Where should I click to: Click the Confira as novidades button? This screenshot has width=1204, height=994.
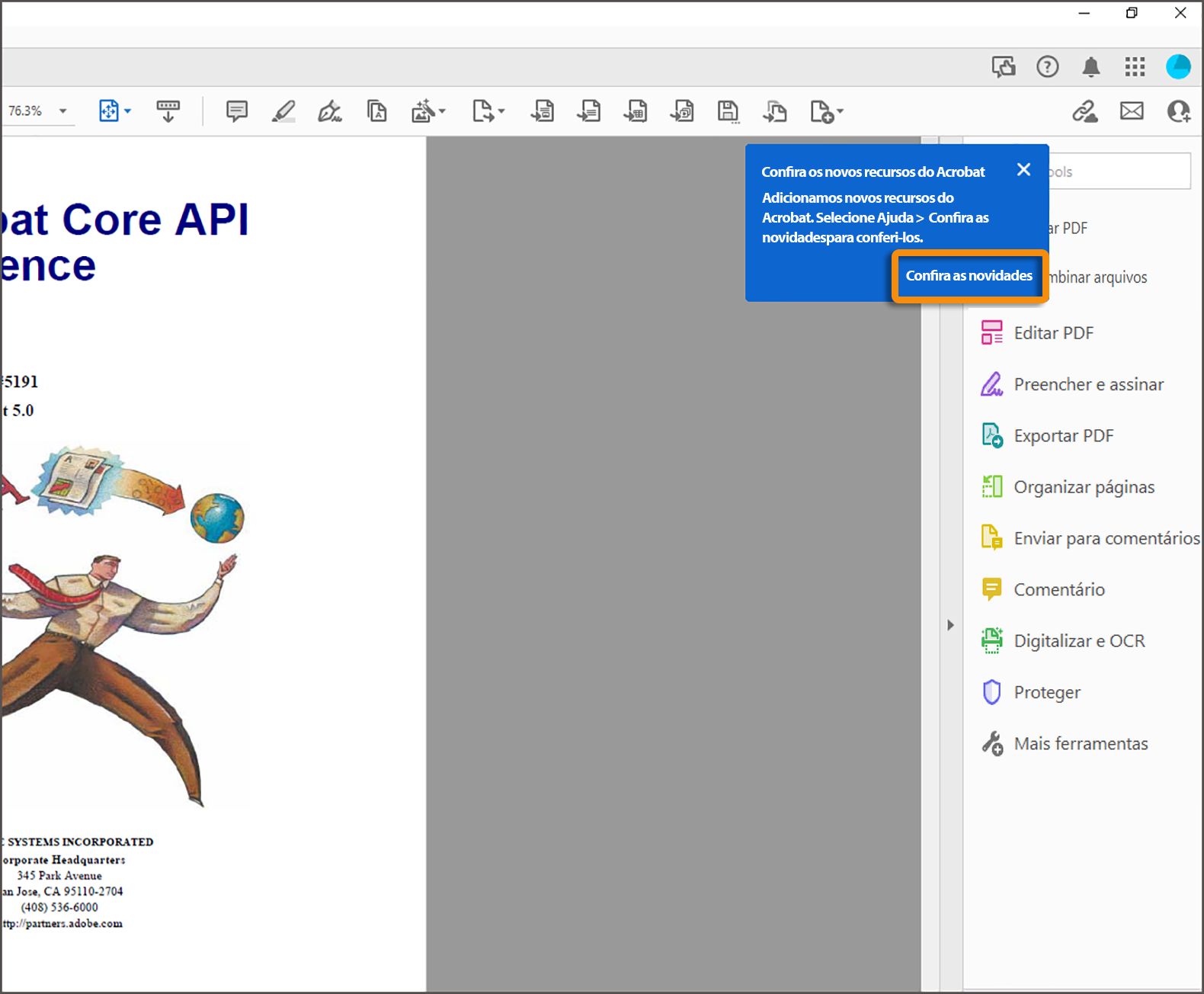(x=969, y=276)
